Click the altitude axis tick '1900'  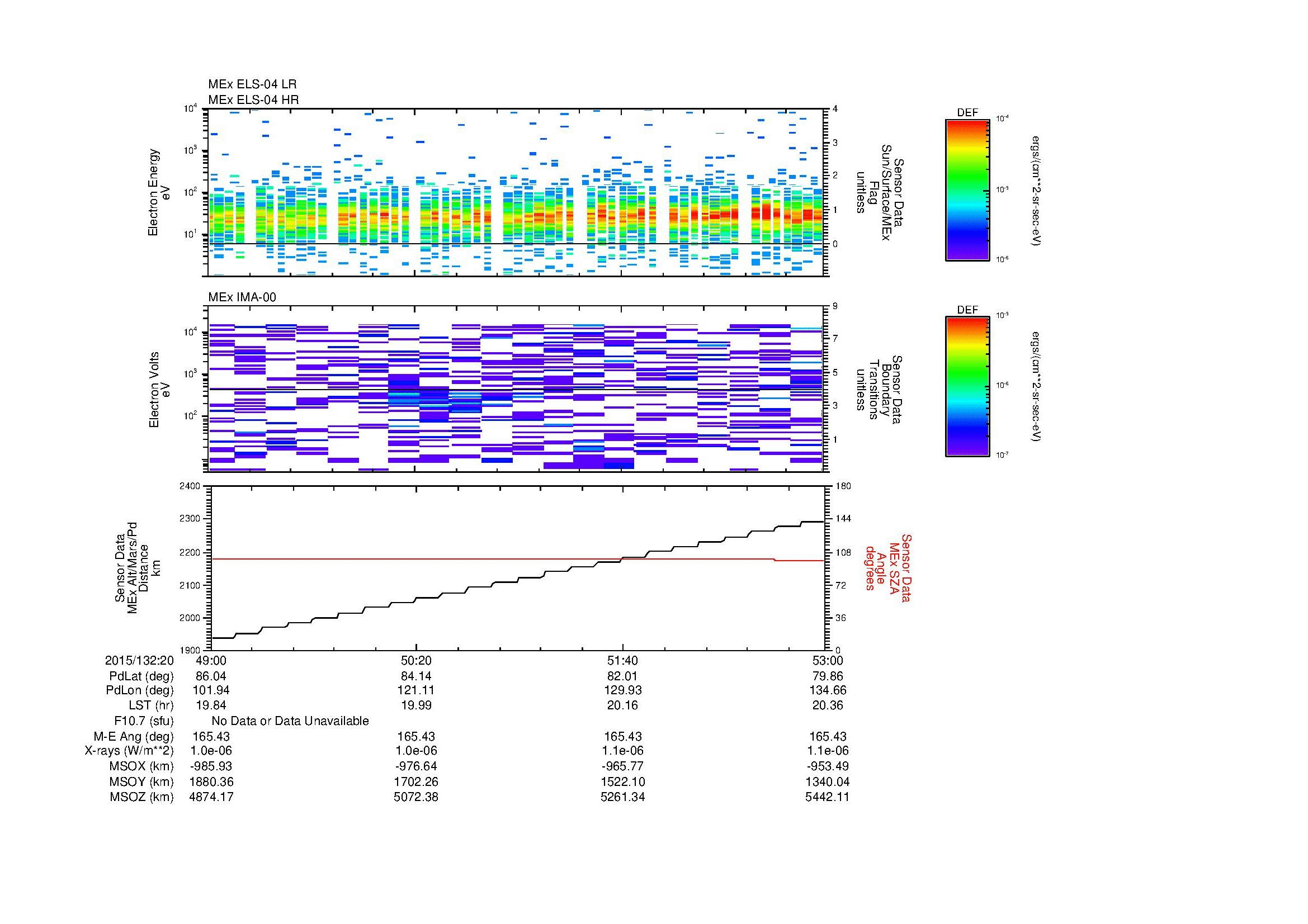(x=190, y=650)
